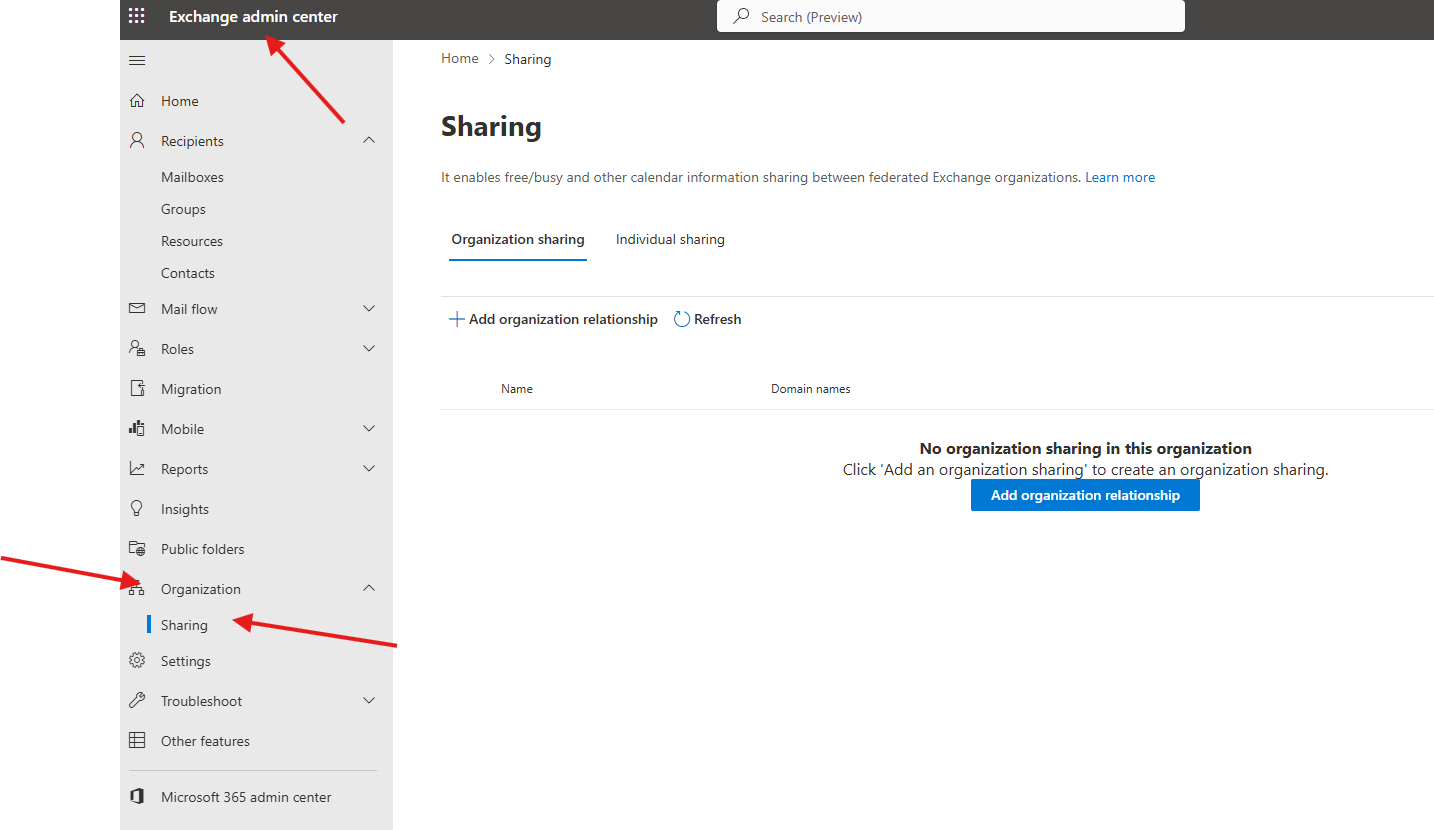Click the Mail flow envelope icon
Viewport: 1434px width, 830px height.
[137, 309]
